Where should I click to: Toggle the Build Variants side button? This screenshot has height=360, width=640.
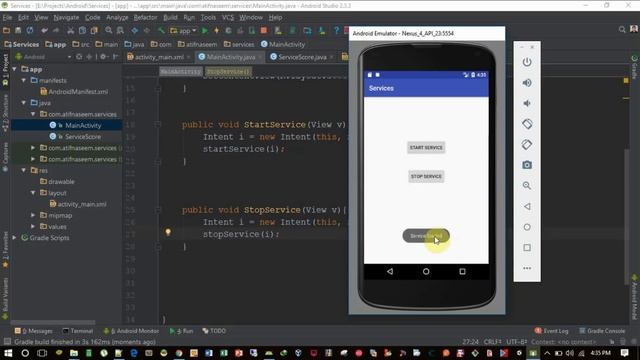(x=5, y=299)
